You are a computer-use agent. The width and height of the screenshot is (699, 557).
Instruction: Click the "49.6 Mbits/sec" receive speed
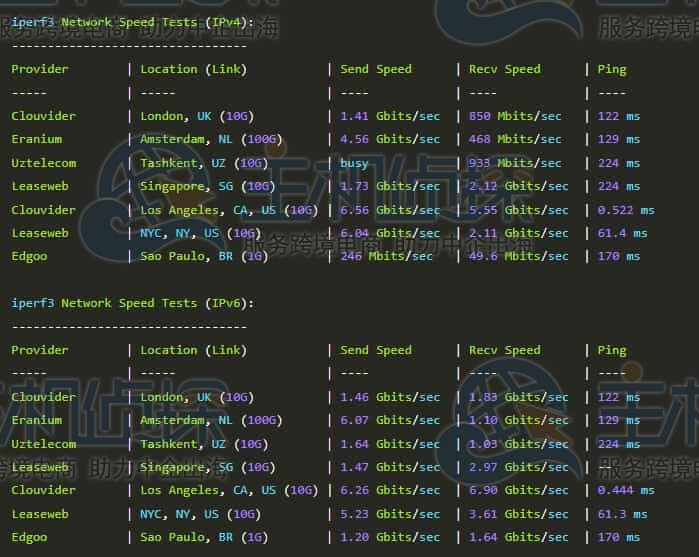click(518, 256)
